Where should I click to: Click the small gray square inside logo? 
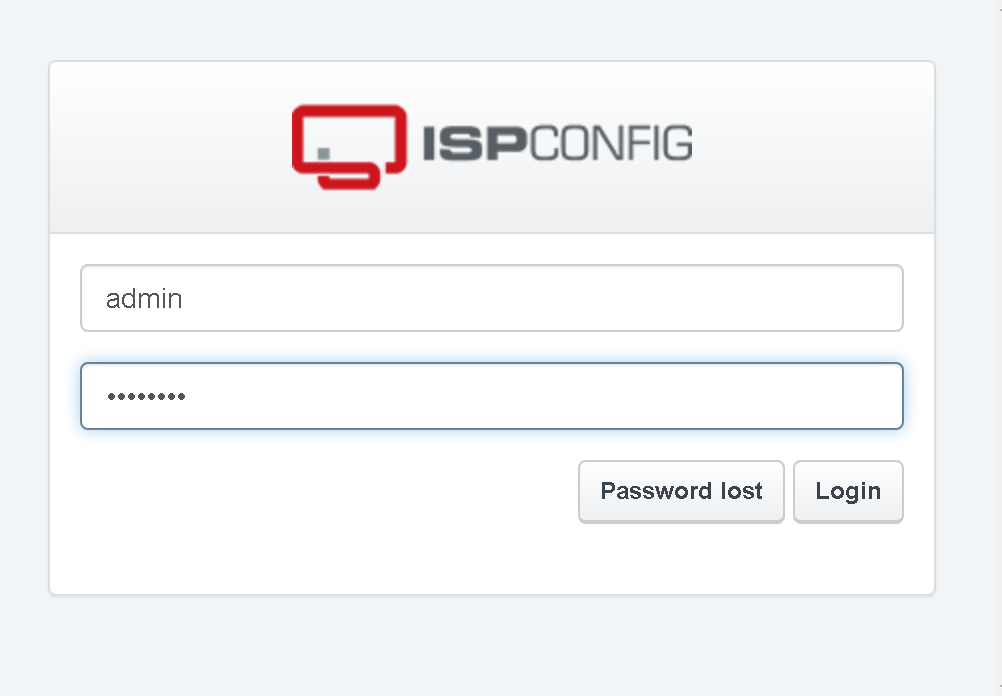coord(323,153)
